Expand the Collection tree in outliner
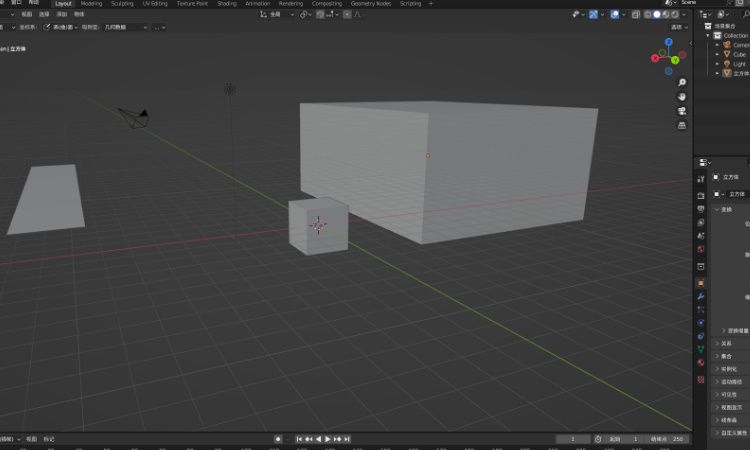Screen dimensions: 750x450 709,35
